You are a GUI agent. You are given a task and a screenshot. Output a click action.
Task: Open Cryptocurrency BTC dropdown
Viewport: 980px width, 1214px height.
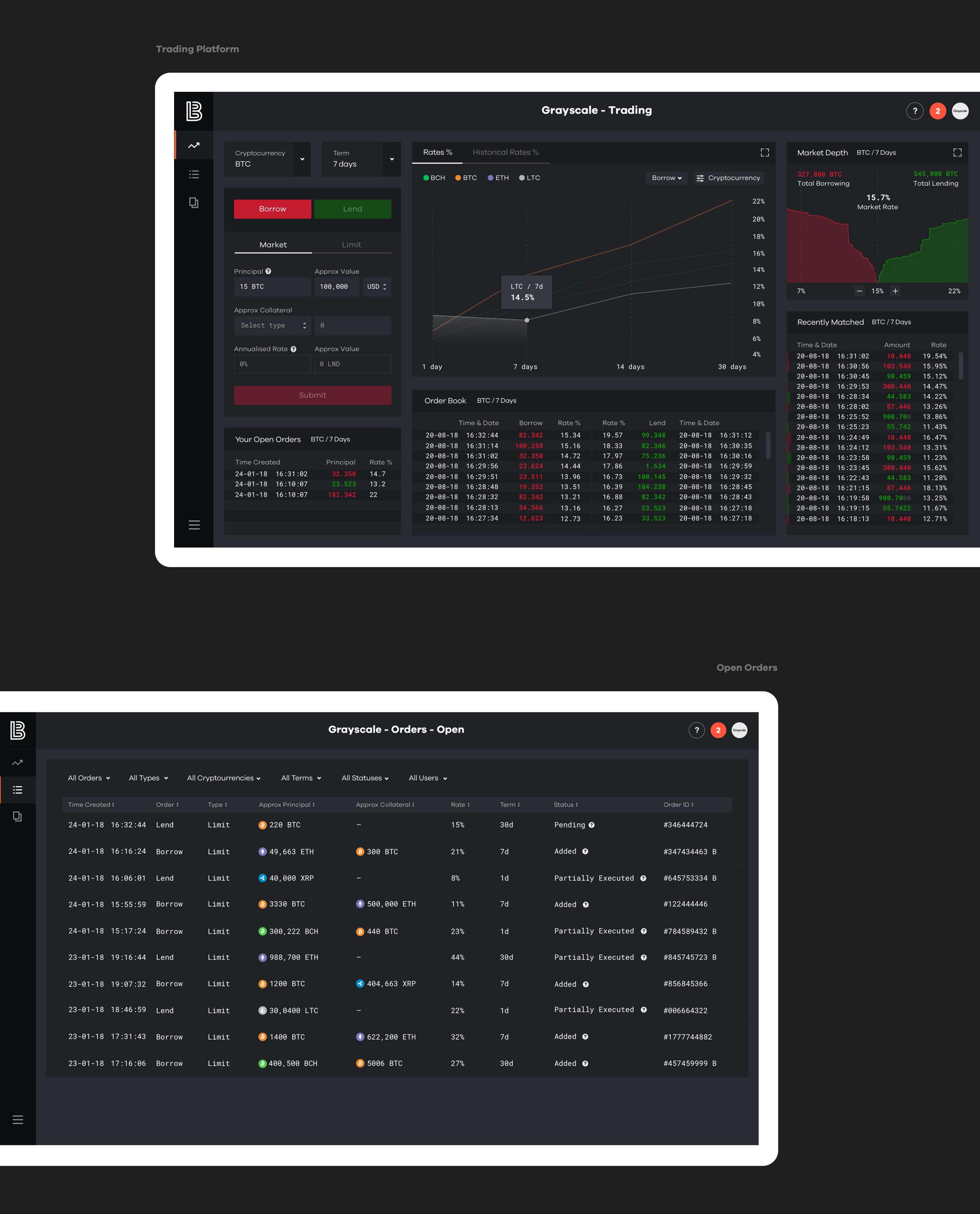tap(268, 159)
